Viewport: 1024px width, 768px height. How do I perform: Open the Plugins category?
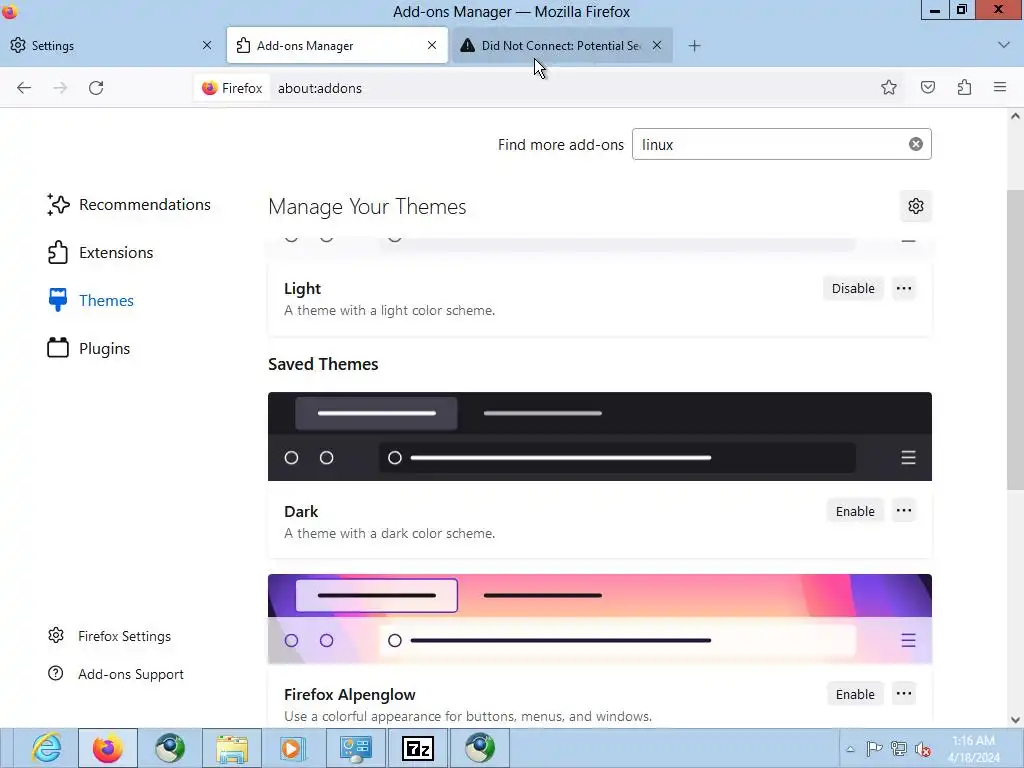tap(89, 349)
